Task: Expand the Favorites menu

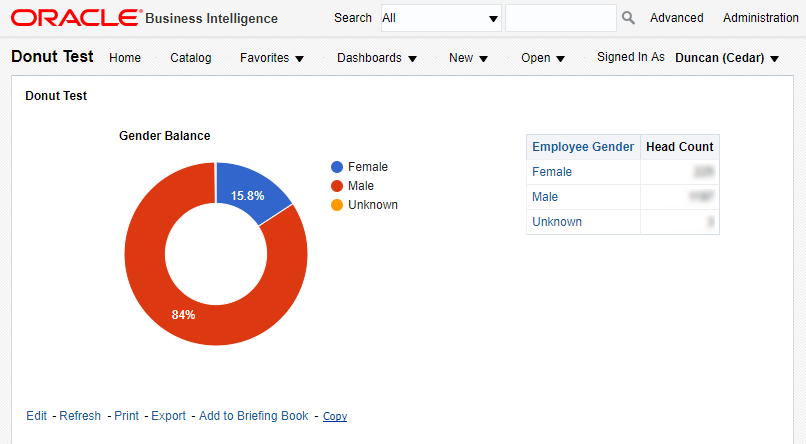Action: tap(271, 58)
